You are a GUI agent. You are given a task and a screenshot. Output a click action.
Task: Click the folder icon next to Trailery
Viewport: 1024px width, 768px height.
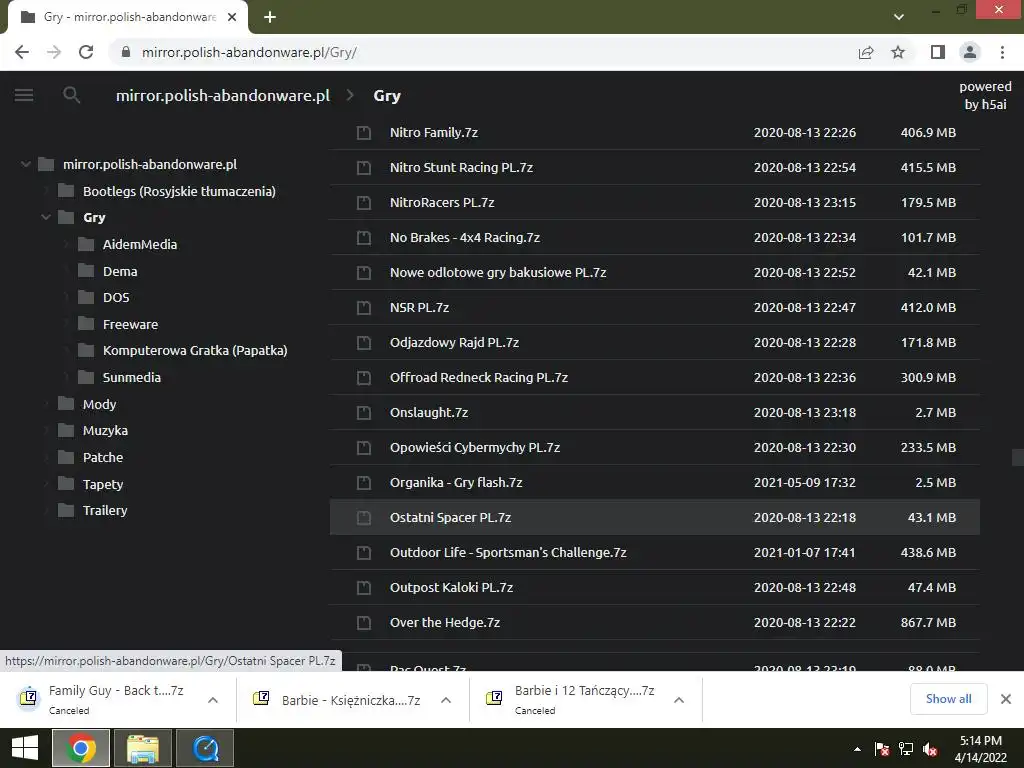point(66,510)
